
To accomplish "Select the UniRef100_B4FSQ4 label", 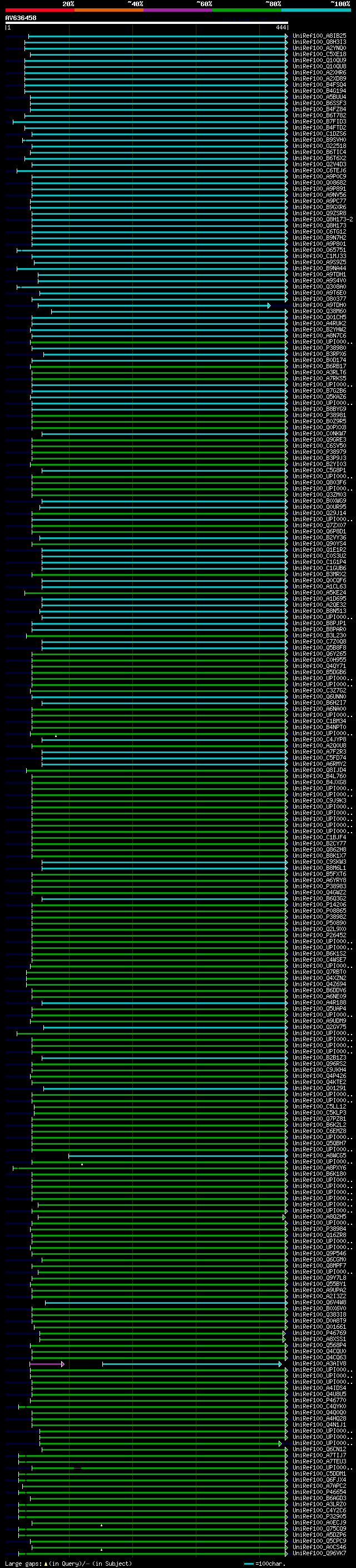I will (x=319, y=85).
